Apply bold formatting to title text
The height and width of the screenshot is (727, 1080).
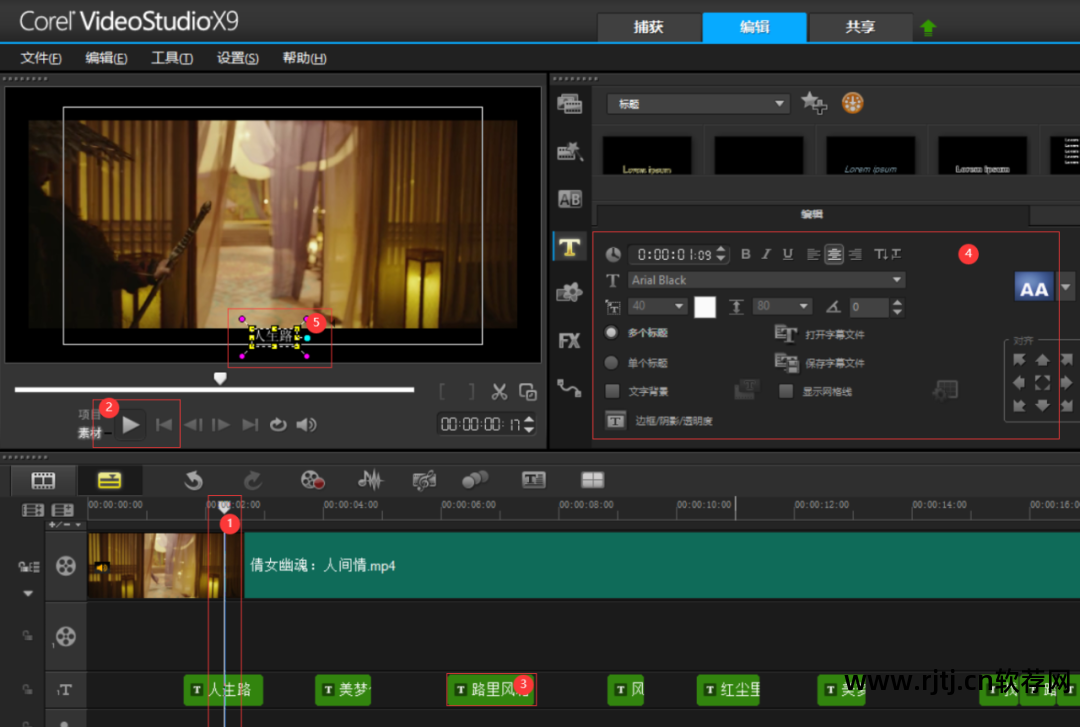click(745, 254)
